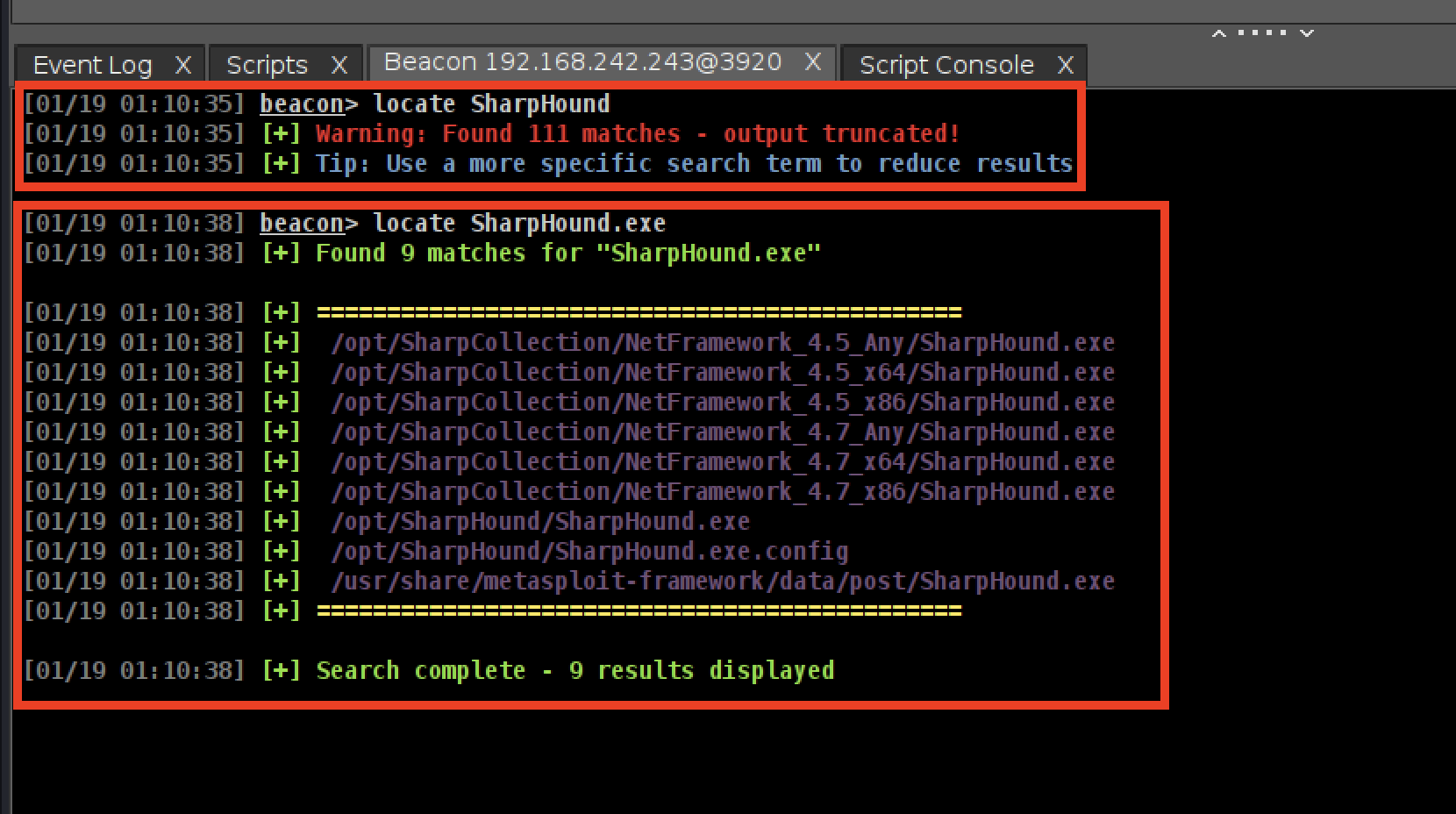Close the Script Console tab
Screen dimensions: 1456x814
click(x=1066, y=65)
